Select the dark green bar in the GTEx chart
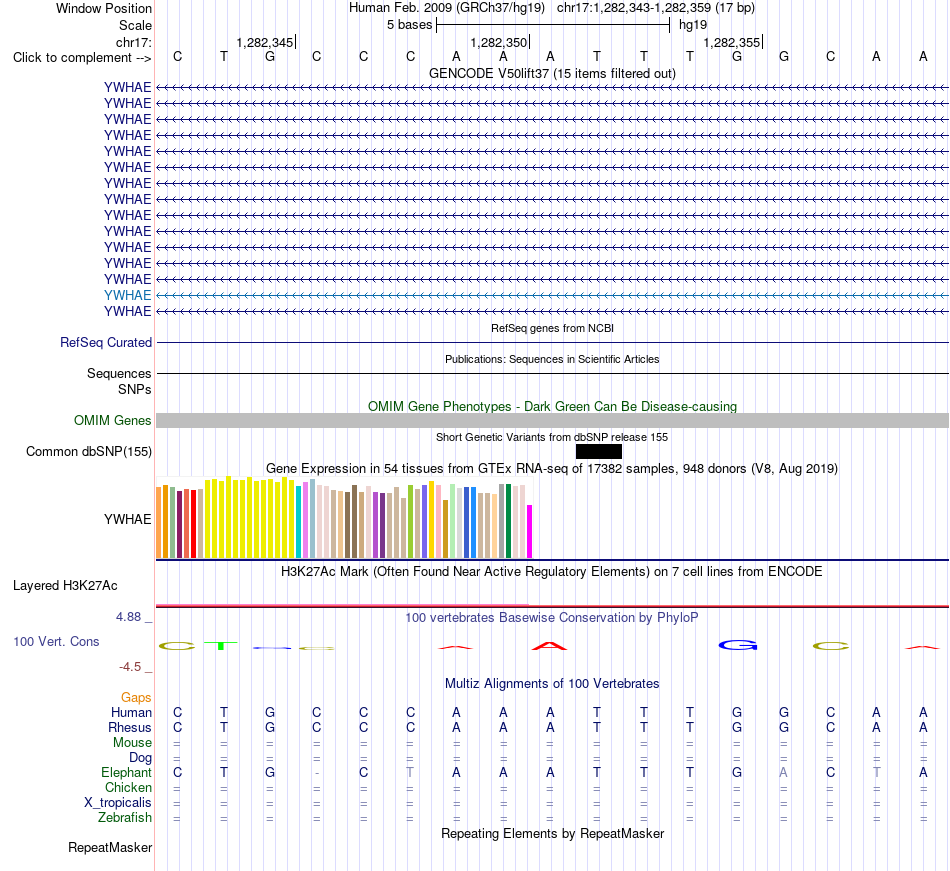950x871 pixels. tap(508, 521)
